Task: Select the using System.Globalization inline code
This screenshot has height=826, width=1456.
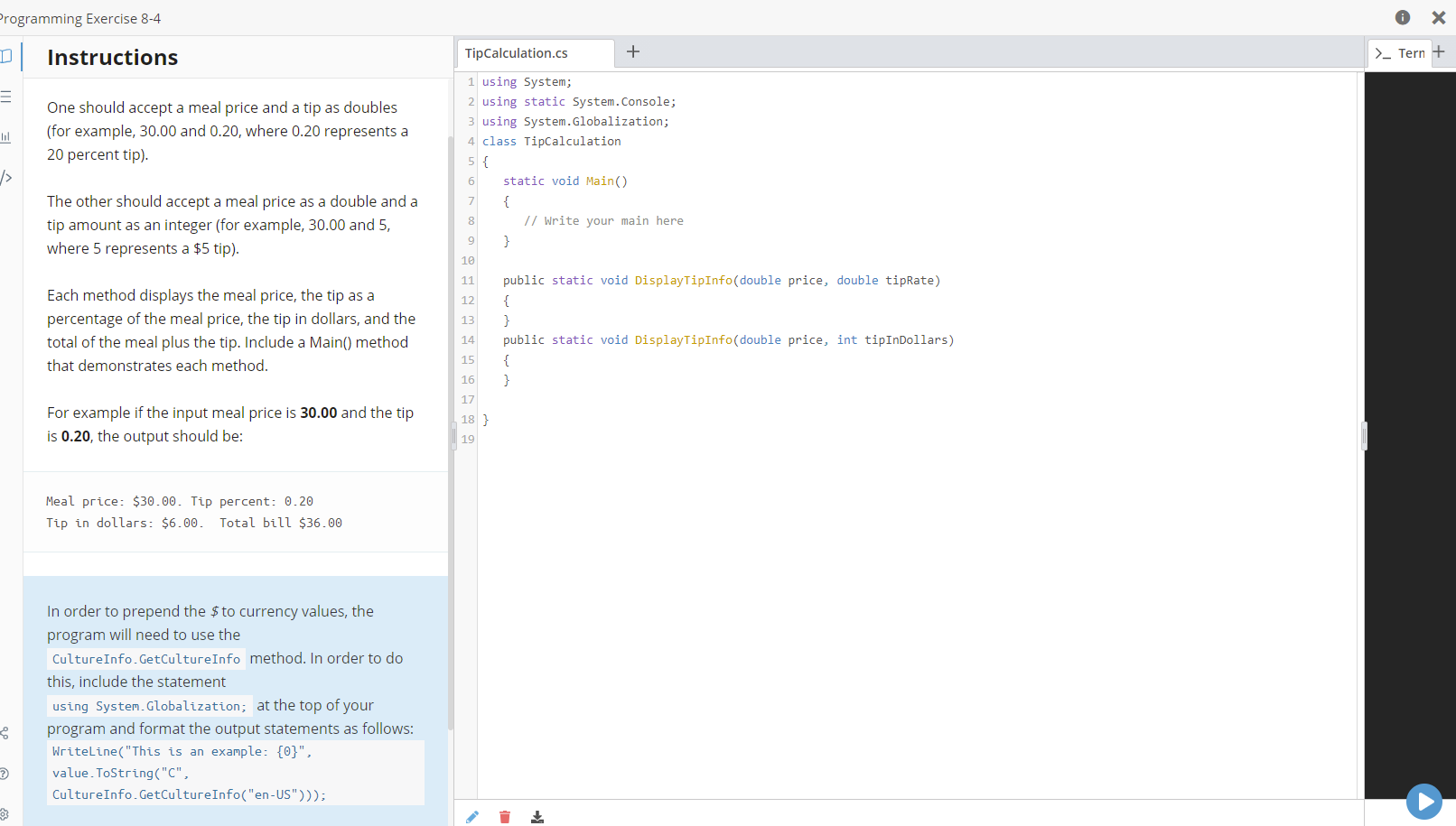Action: tap(147, 706)
